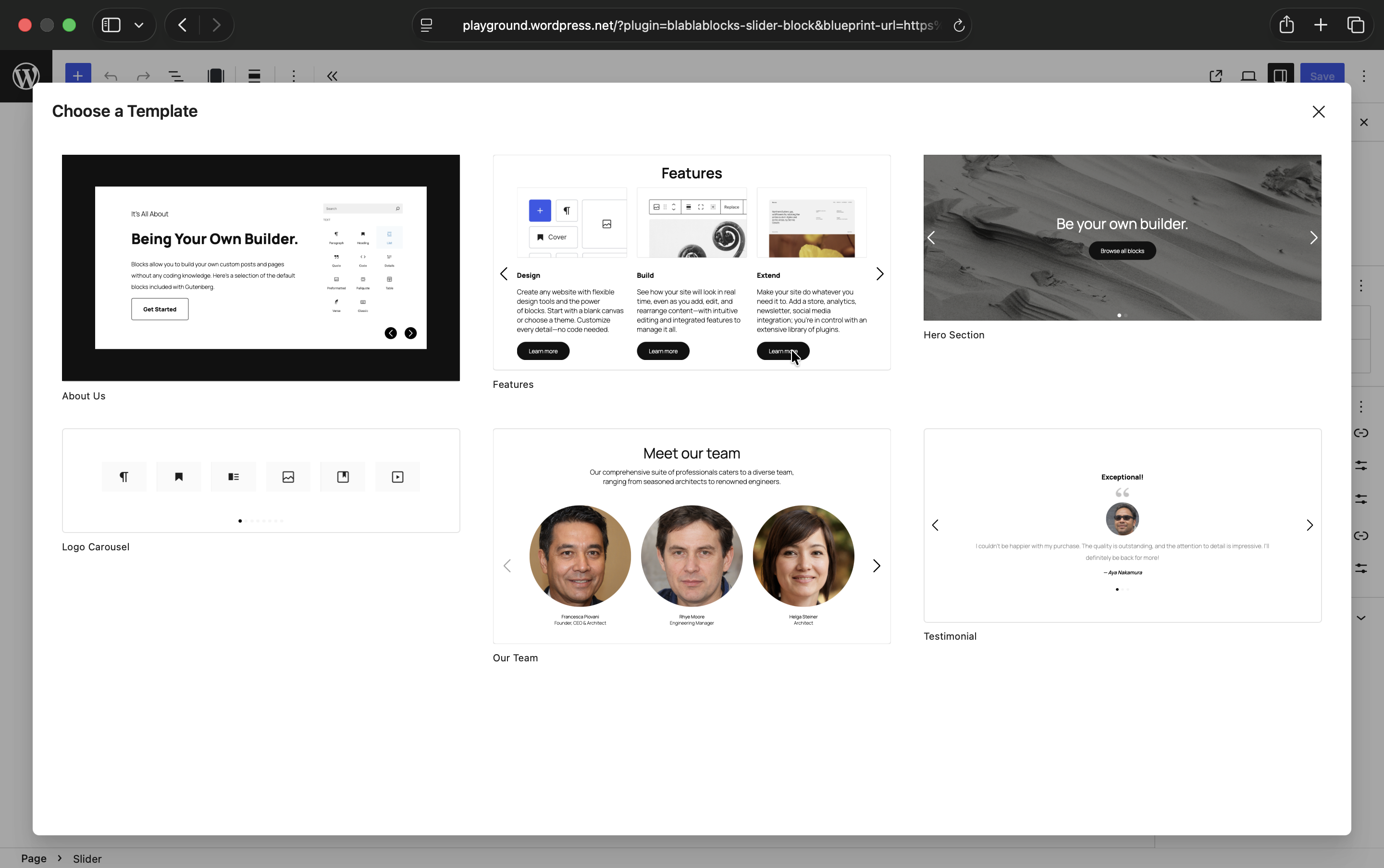
Task: Select the Features template thumbnail
Action: pos(692,262)
